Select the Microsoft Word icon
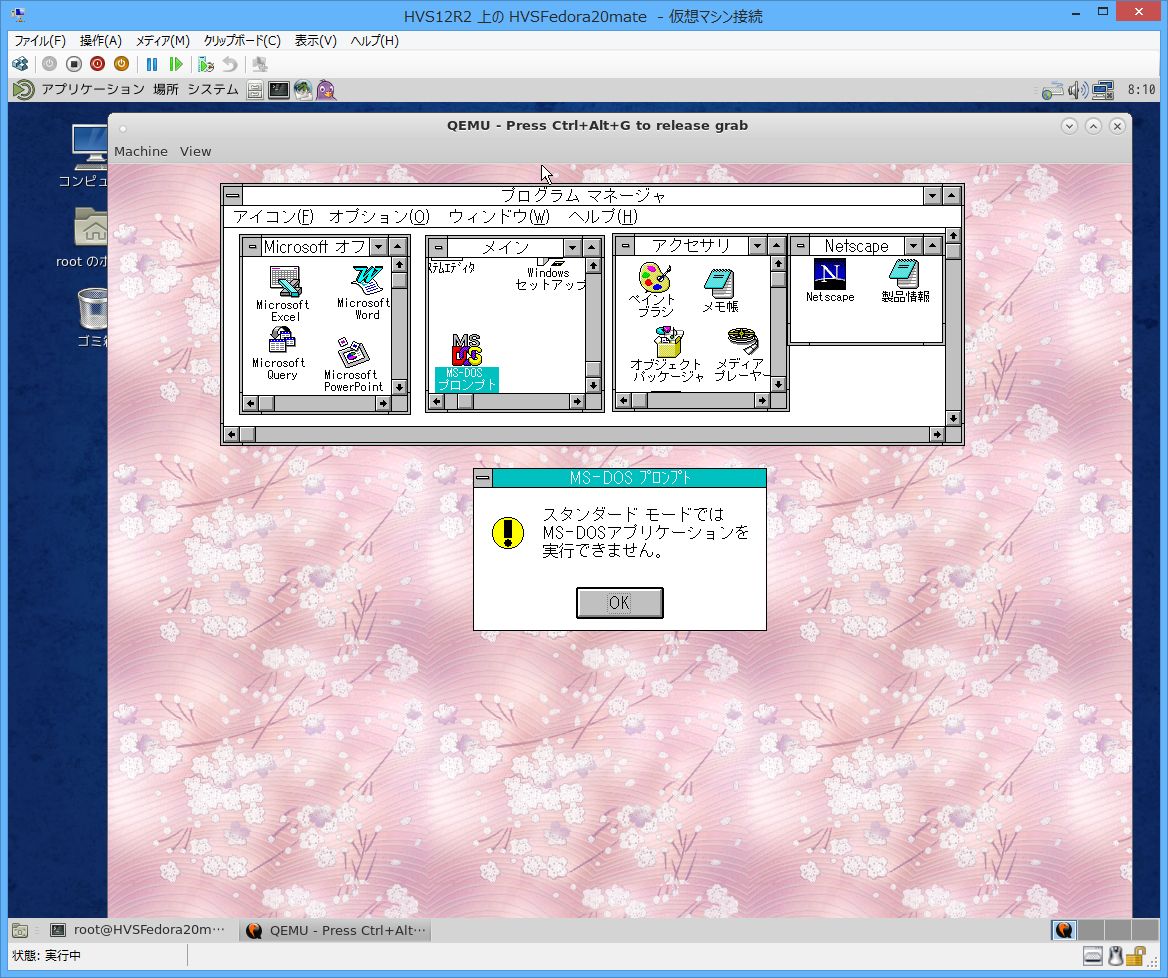This screenshot has width=1168, height=978. pyautogui.click(x=365, y=293)
